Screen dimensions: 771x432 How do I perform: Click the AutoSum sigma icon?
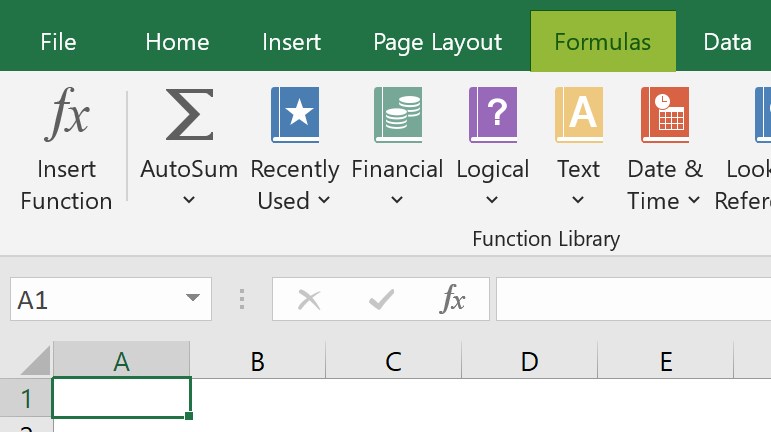(189, 115)
